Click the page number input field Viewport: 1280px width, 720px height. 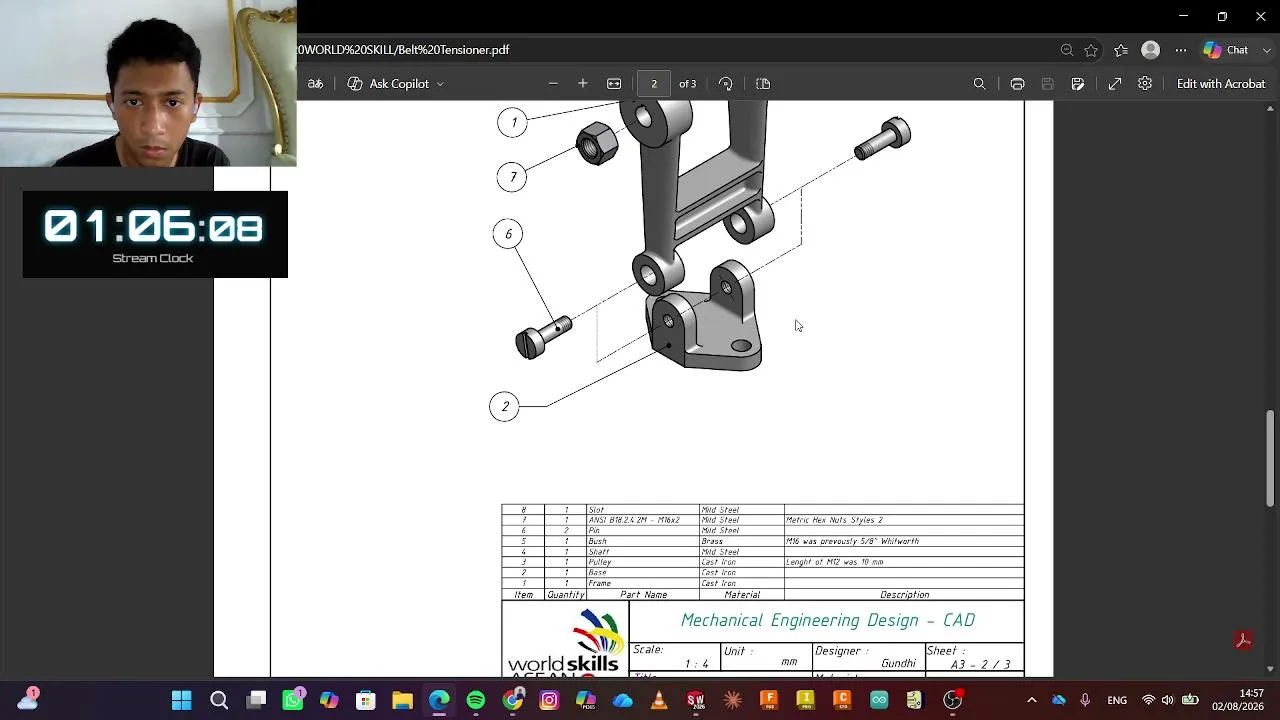(x=654, y=84)
